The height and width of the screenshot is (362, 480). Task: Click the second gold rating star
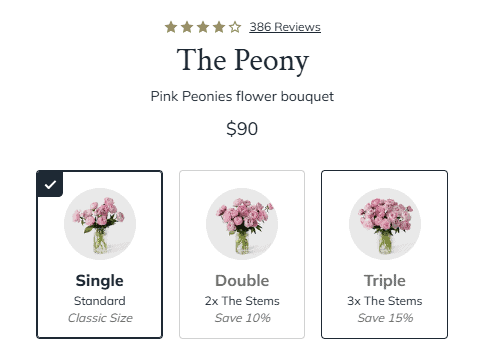point(187,27)
